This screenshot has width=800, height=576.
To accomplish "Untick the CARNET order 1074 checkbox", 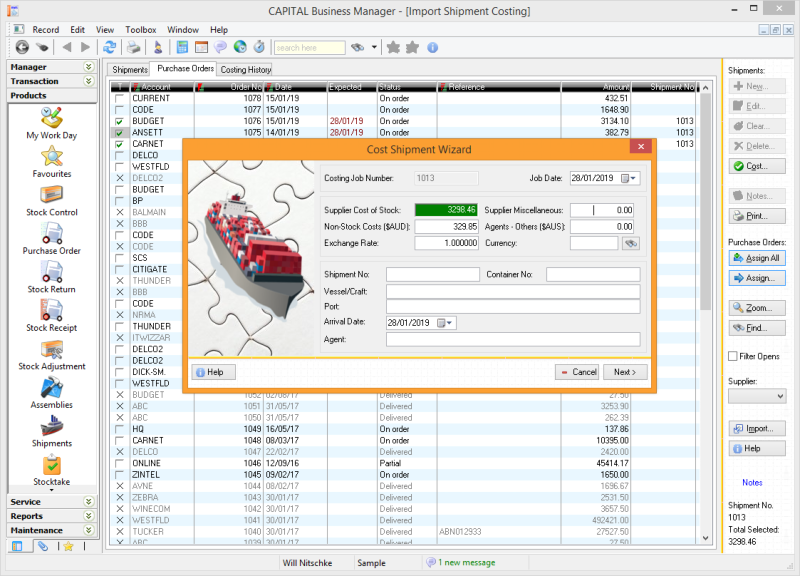I will (119, 144).
